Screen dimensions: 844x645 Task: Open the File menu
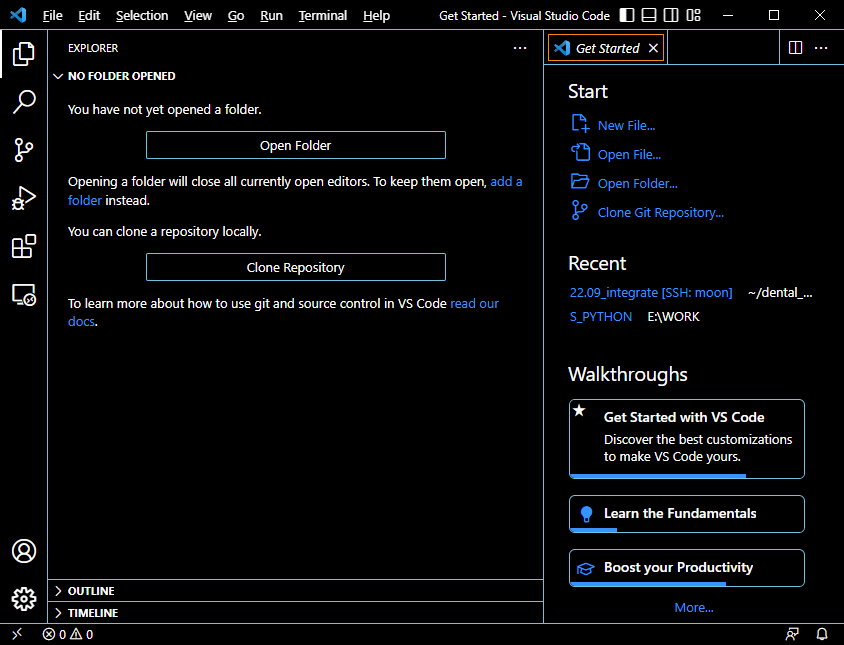point(53,16)
